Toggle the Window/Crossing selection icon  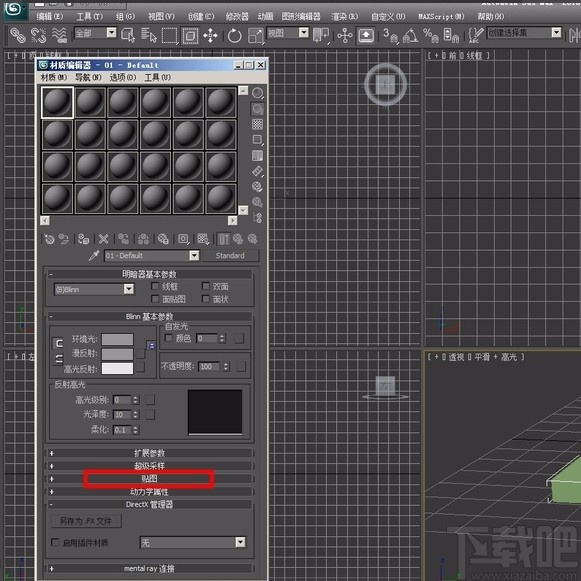point(190,36)
